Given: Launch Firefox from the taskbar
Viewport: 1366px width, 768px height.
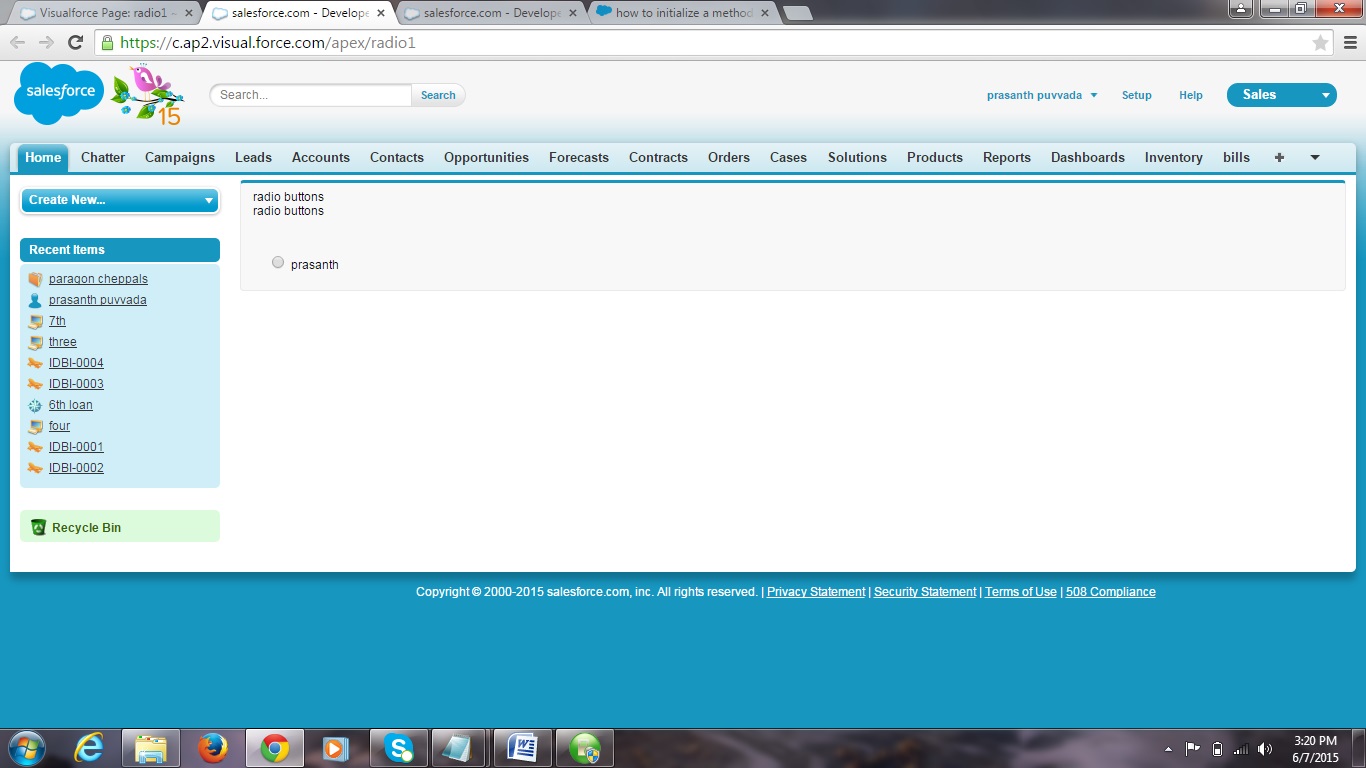Looking at the screenshot, I should point(213,748).
